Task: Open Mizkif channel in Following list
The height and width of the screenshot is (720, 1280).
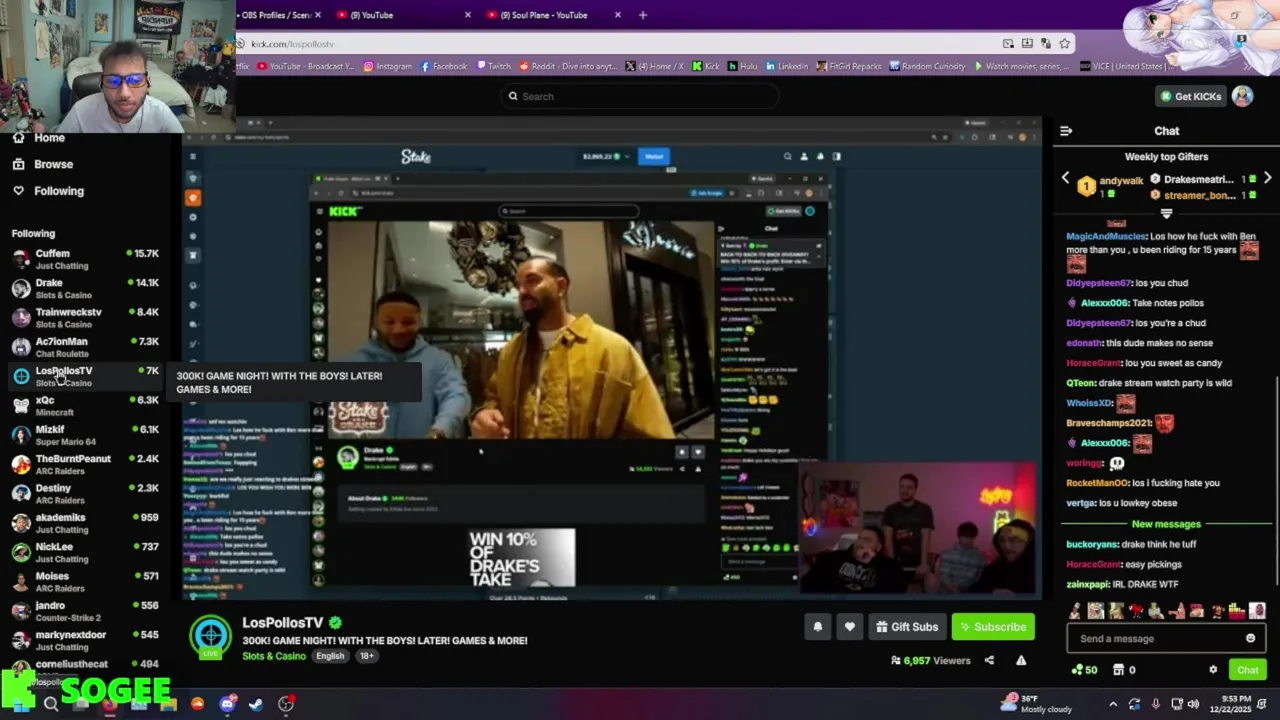Action: [85, 435]
